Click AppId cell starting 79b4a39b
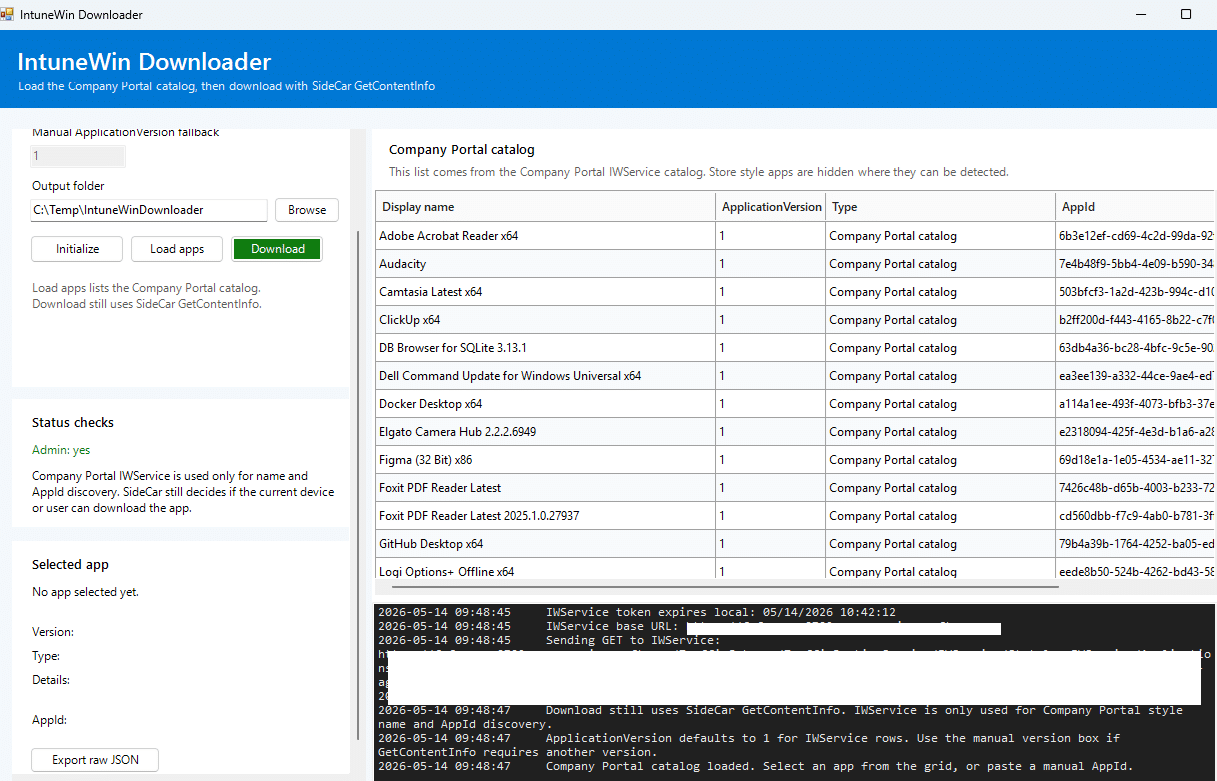 coord(1136,544)
